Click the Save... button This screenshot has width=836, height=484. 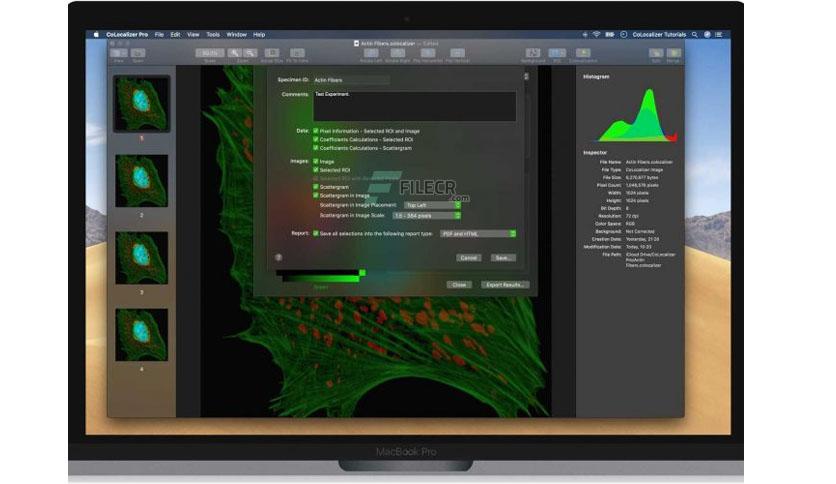[502, 257]
